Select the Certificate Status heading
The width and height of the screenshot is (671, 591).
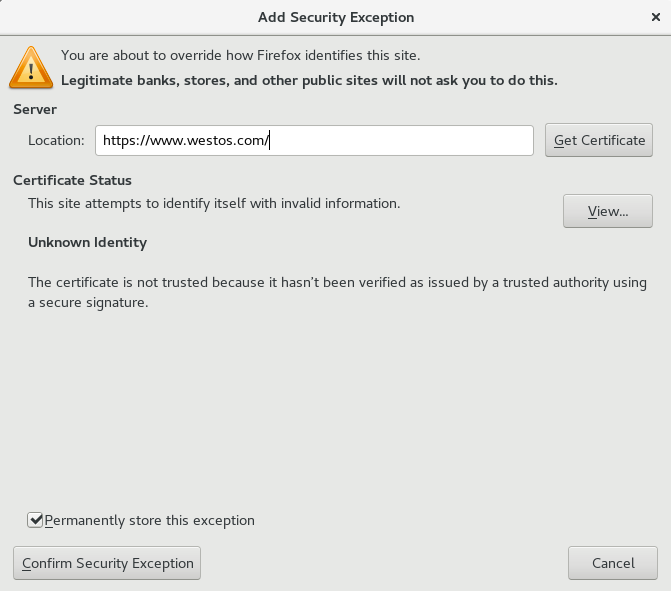(72, 180)
